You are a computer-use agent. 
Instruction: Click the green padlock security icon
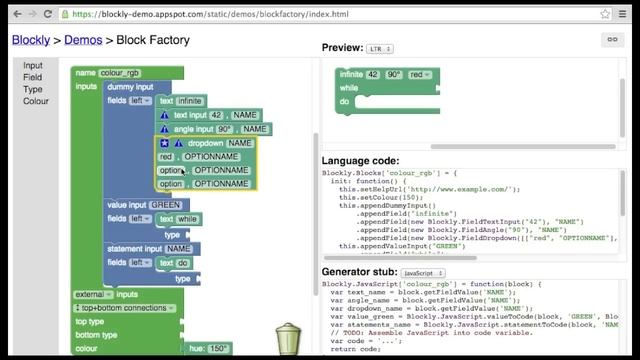click(x=65, y=14)
